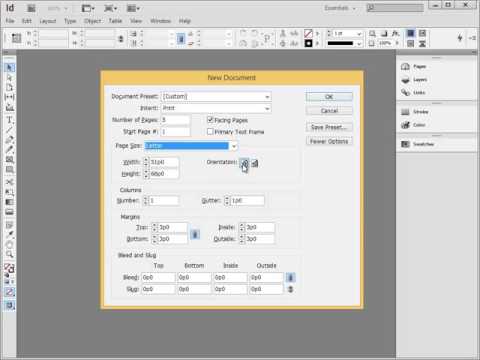This screenshot has height=360, width=480.
Task: Click OK in the New Document dialog
Action: 329,97
